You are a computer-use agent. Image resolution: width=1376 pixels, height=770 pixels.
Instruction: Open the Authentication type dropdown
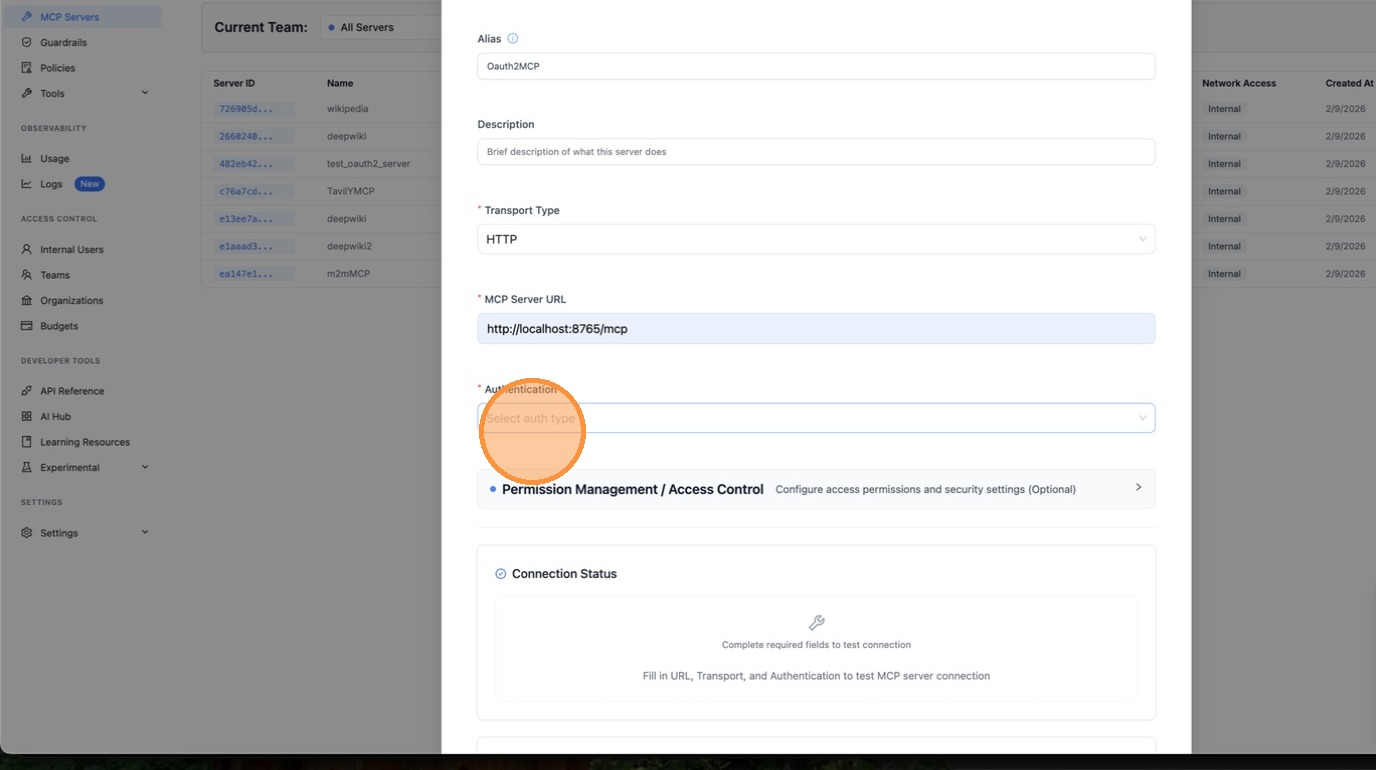click(x=816, y=418)
